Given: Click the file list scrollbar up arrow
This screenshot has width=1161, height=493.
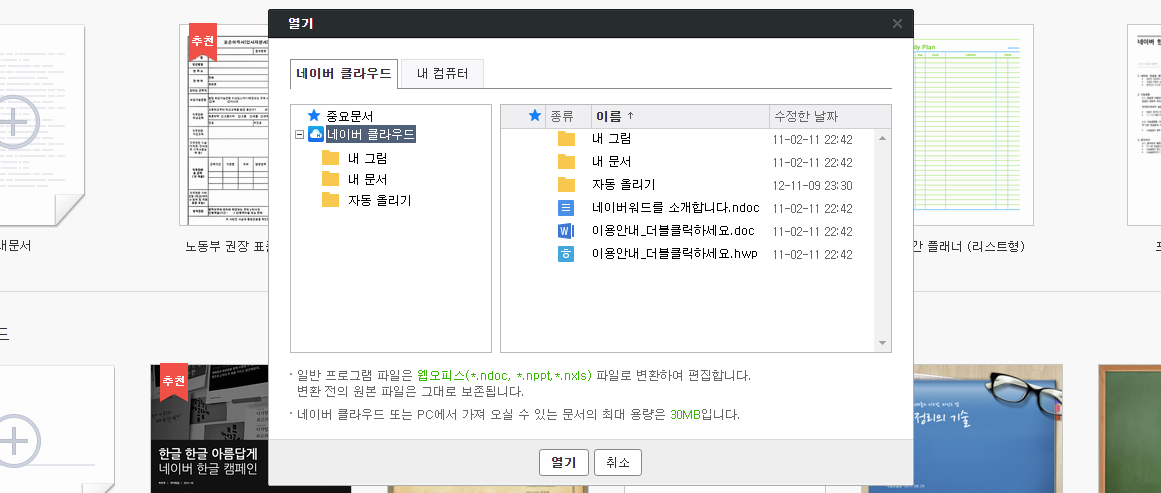Looking at the screenshot, I should tap(882, 138).
